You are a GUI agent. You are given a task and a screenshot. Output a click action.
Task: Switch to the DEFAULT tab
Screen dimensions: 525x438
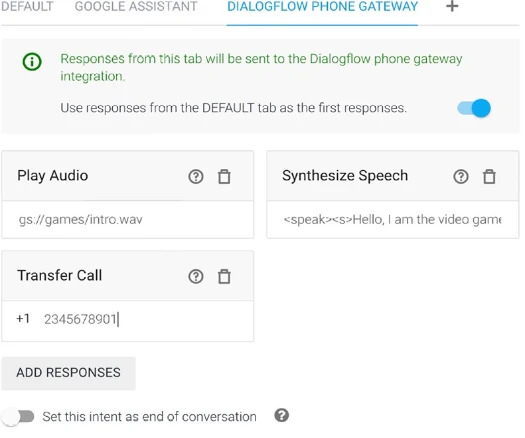pos(27,7)
